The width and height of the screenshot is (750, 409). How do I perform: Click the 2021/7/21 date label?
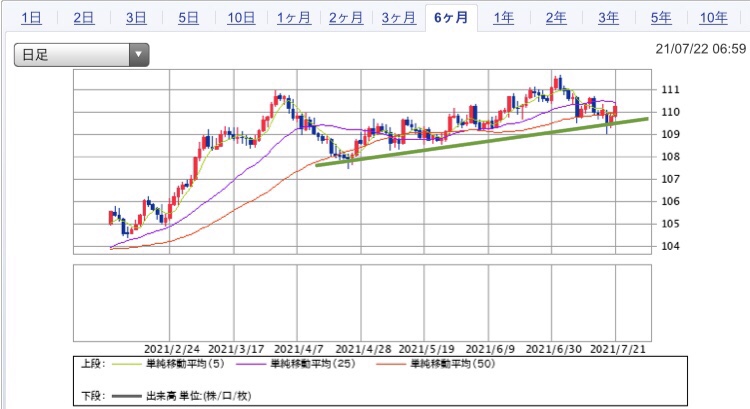pos(618,349)
